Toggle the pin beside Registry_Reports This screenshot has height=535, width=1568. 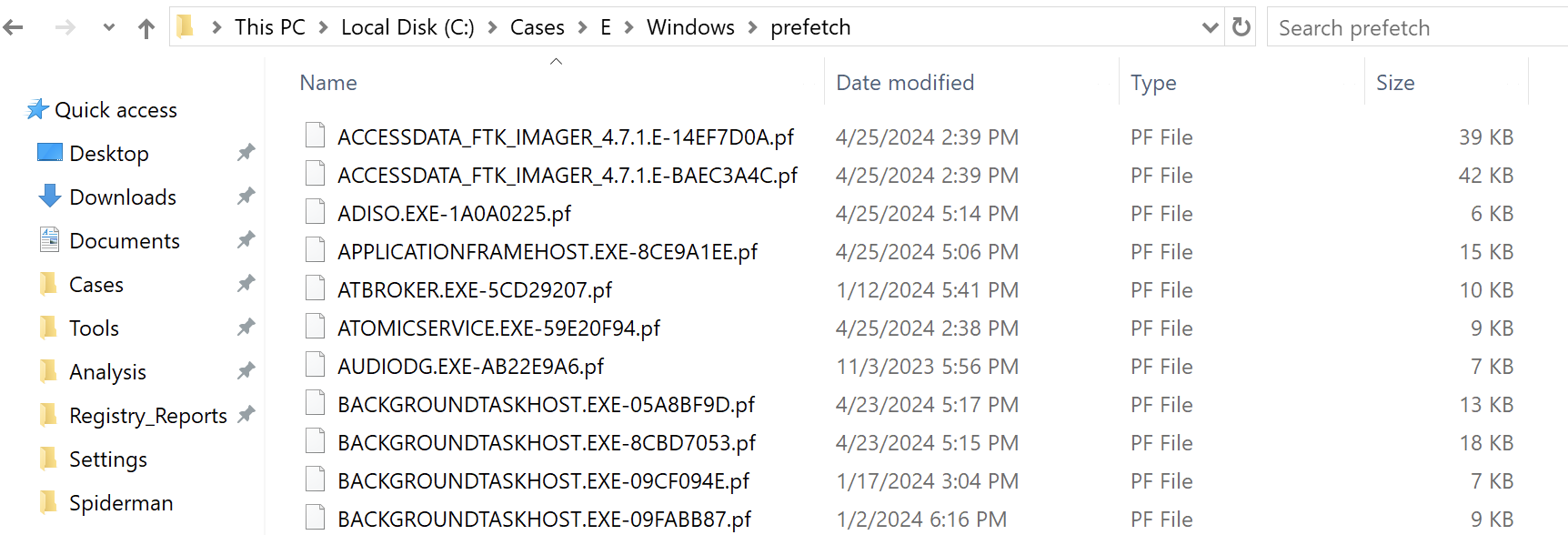pos(246,415)
